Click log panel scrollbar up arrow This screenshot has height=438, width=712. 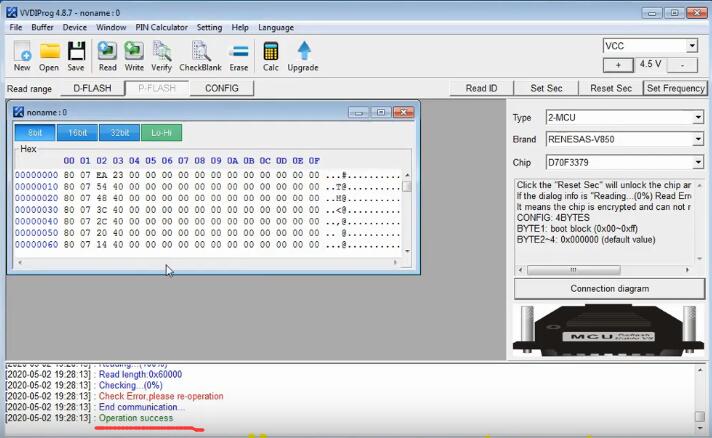pyautogui.click(x=700, y=370)
